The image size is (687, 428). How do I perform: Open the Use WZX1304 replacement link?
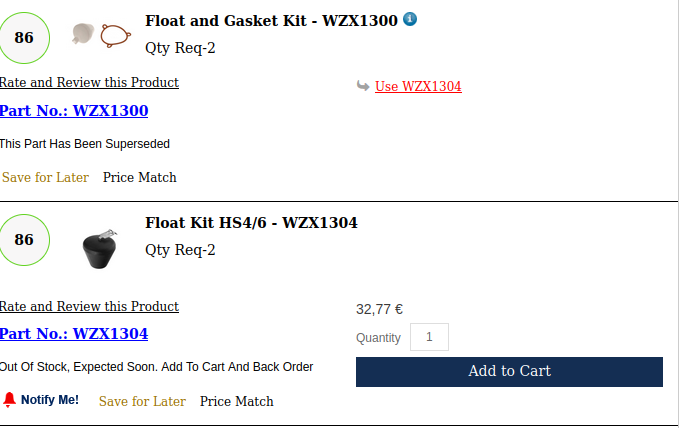[x=418, y=86]
